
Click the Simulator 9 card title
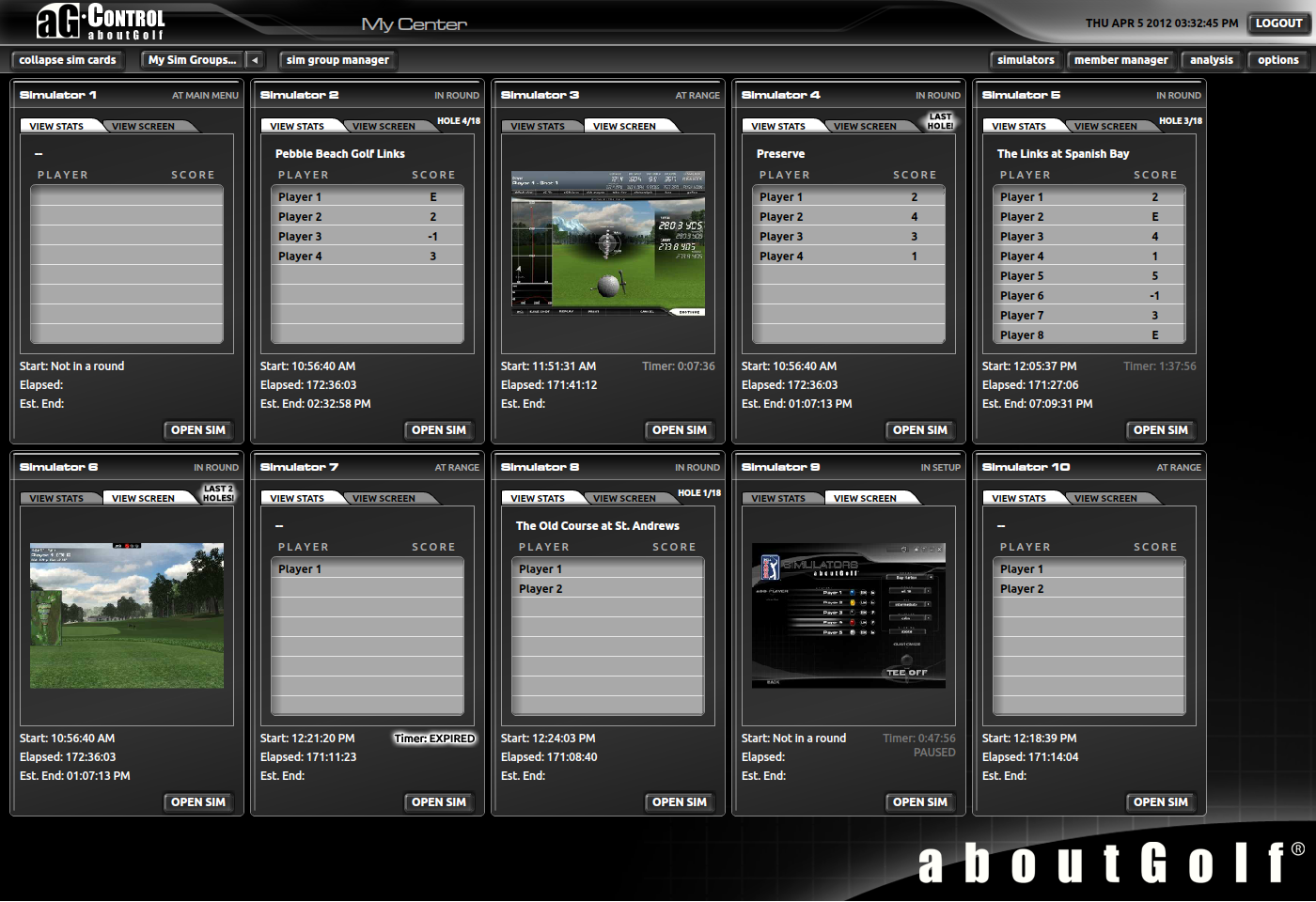(x=781, y=467)
